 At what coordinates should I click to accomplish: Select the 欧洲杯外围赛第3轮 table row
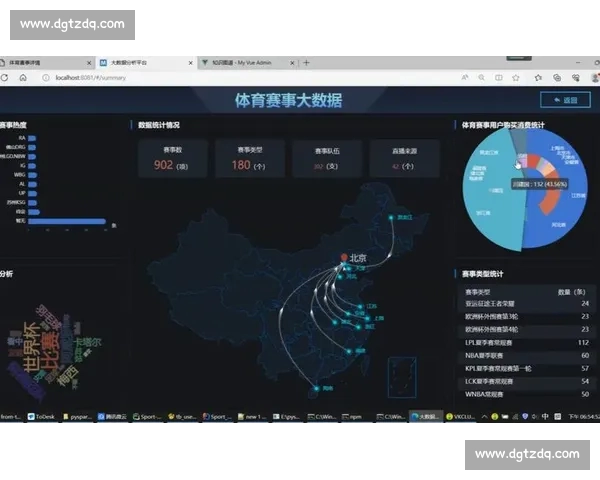pos(527,317)
